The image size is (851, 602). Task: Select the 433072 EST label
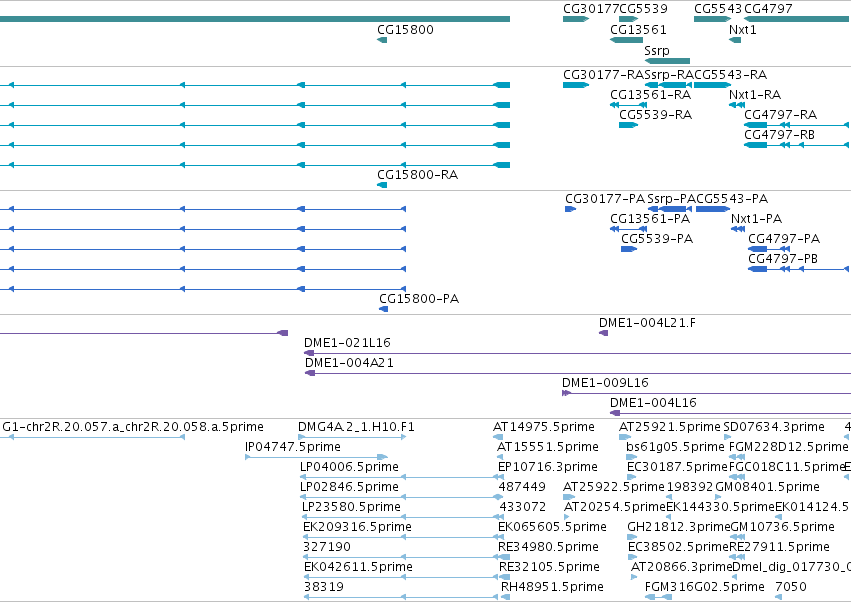click(523, 508)
